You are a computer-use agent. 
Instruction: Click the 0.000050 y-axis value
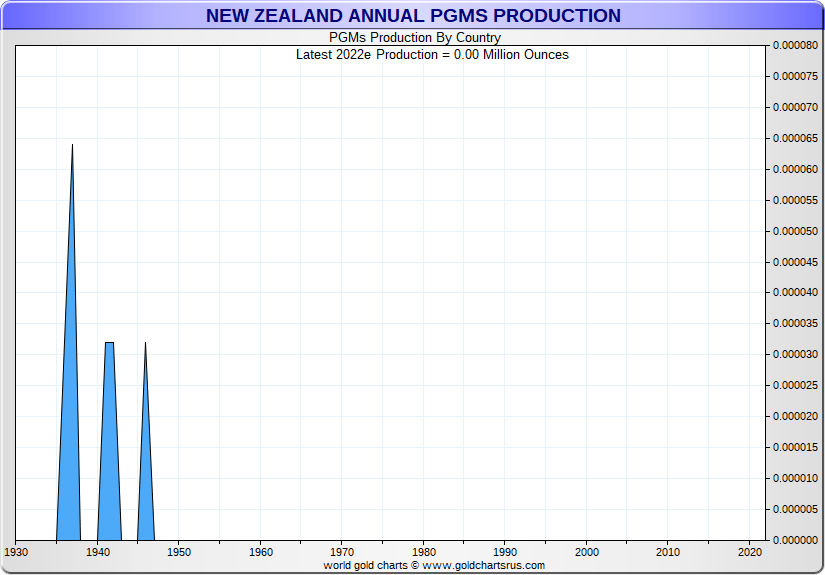795,231
